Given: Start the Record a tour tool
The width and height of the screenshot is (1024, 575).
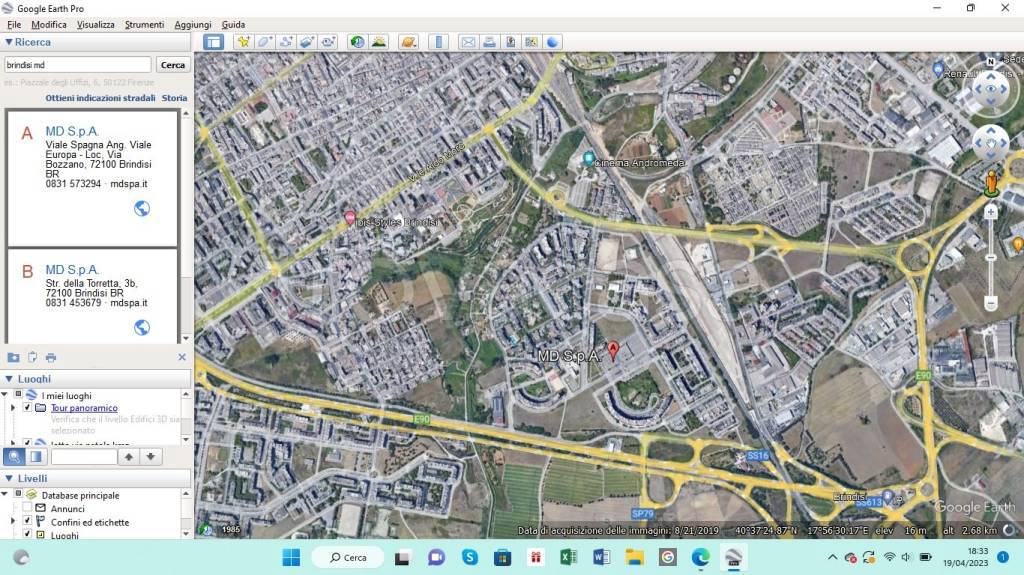Looking at the screenshot, I should pos(327,42).
